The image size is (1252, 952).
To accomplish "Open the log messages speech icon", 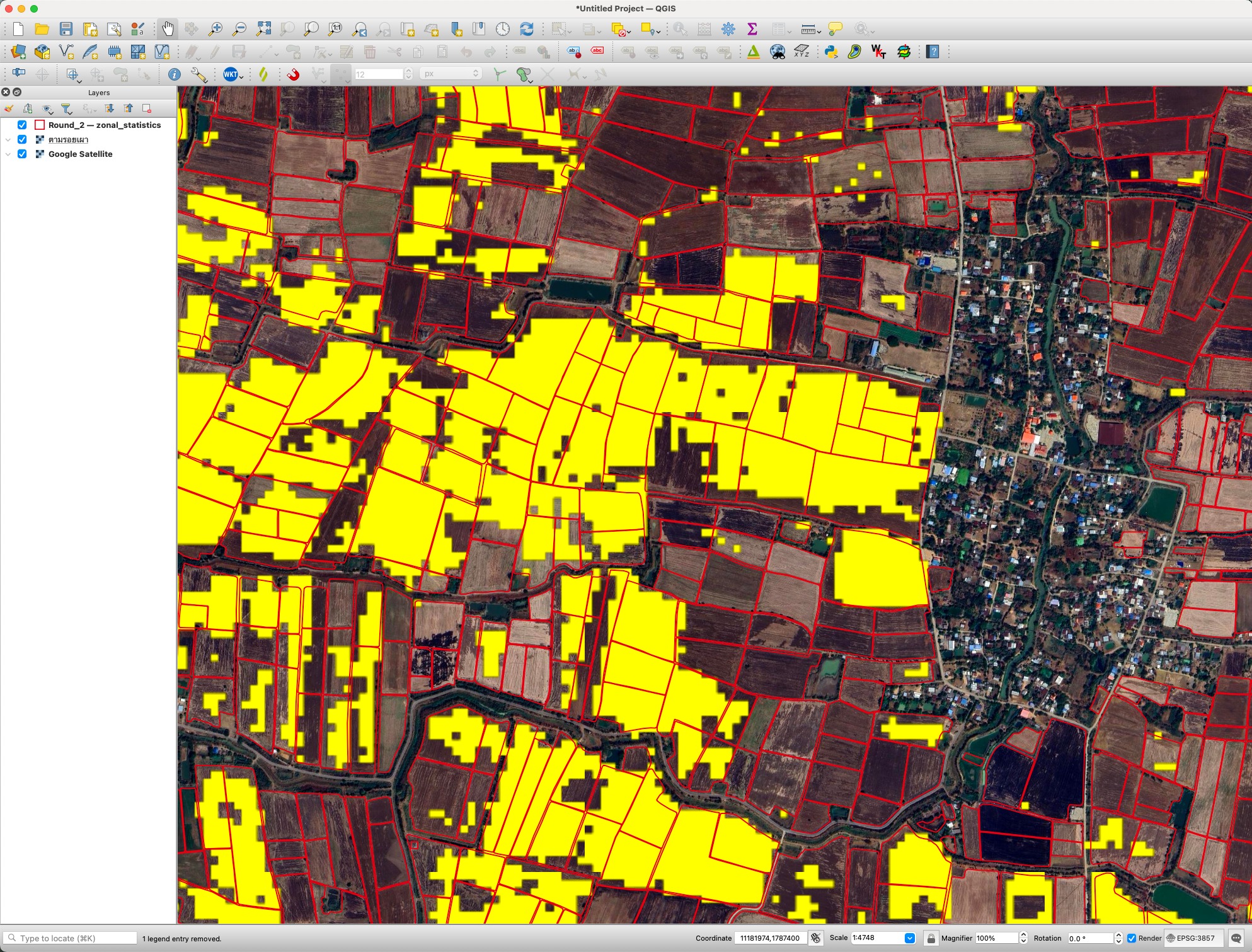I will [1237, 938].
